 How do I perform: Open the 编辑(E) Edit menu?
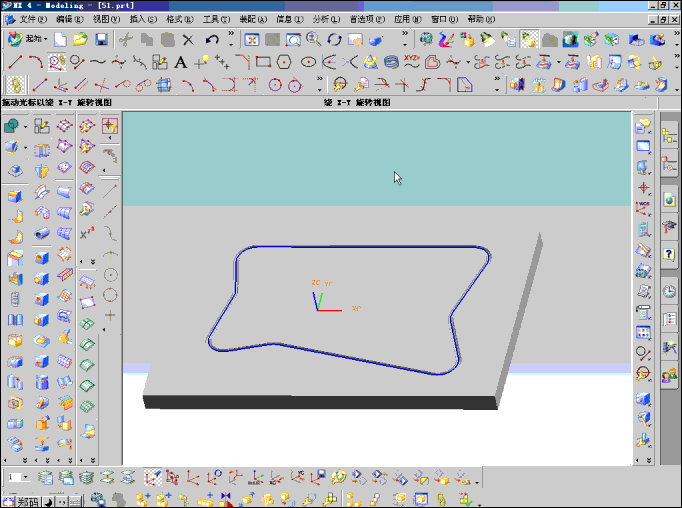pyautogui.click(x=70, y=19)
